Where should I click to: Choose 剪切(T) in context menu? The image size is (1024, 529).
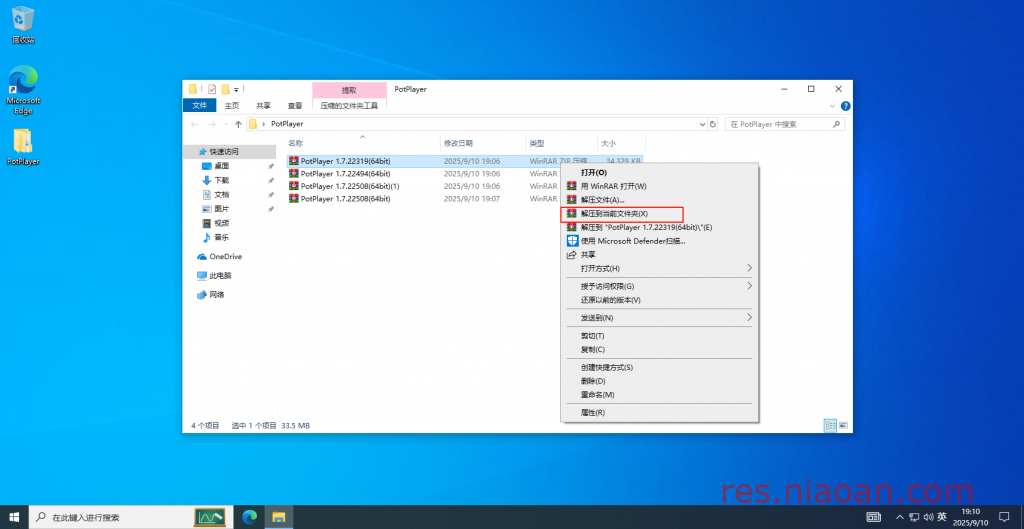point(660,336)
